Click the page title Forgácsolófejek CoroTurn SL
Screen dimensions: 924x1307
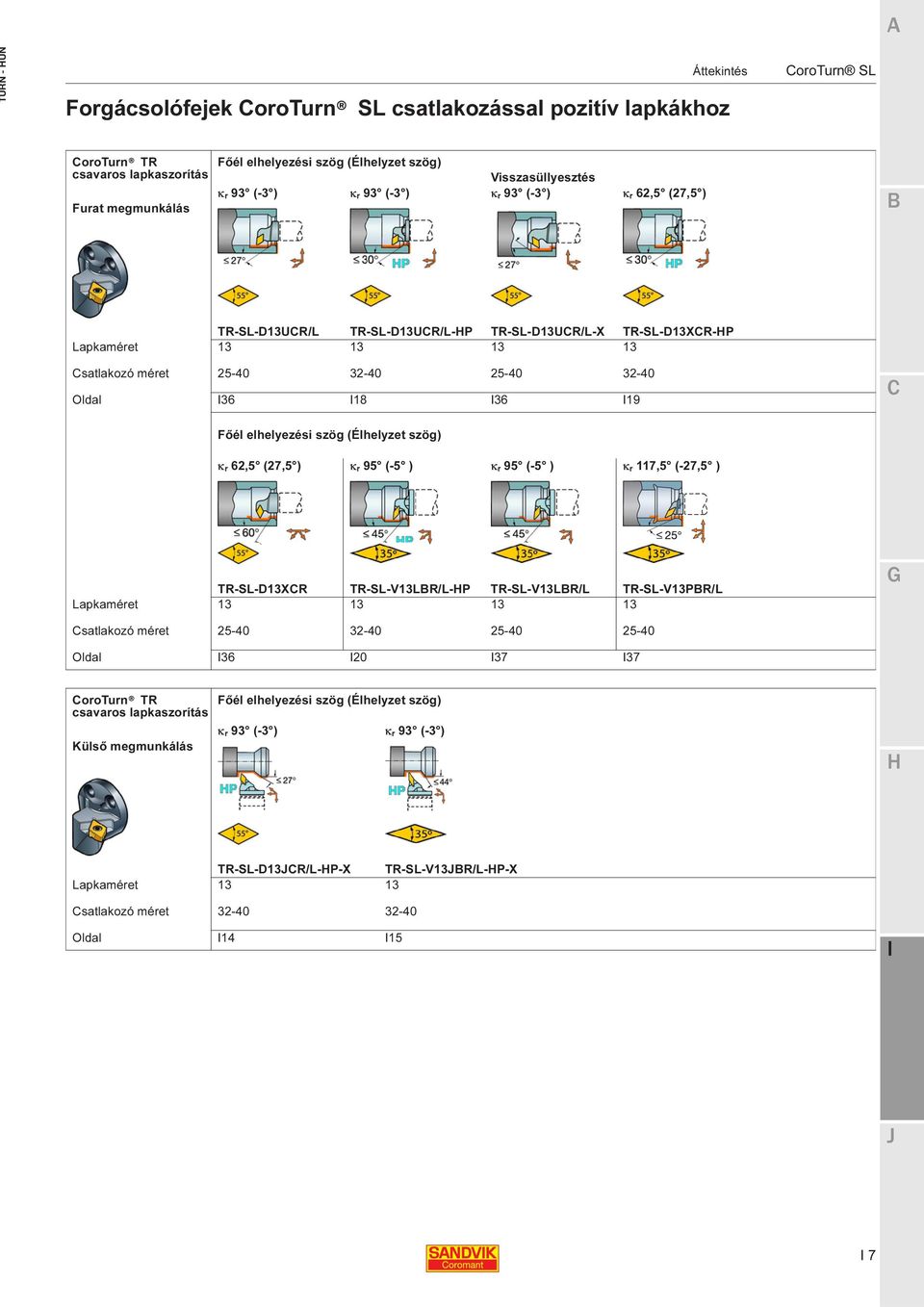coord(398,108)
